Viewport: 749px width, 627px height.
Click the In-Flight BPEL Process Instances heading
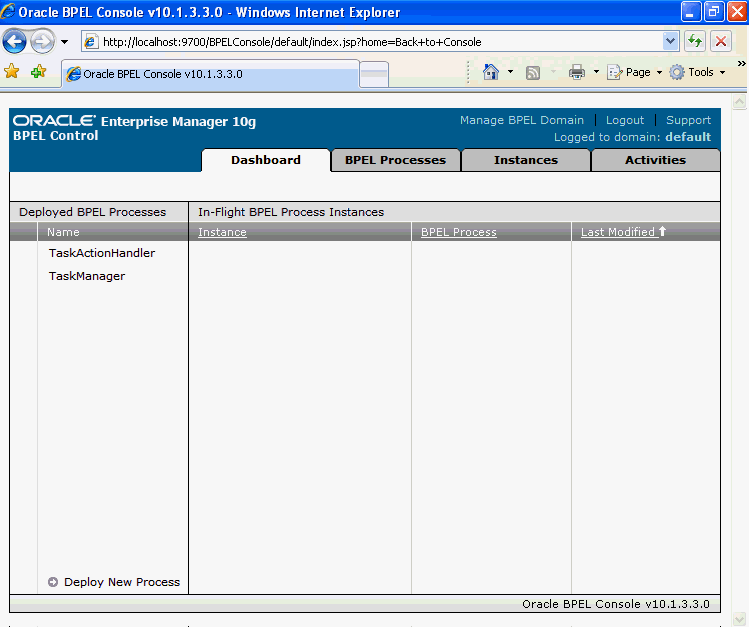click(291, 212)
